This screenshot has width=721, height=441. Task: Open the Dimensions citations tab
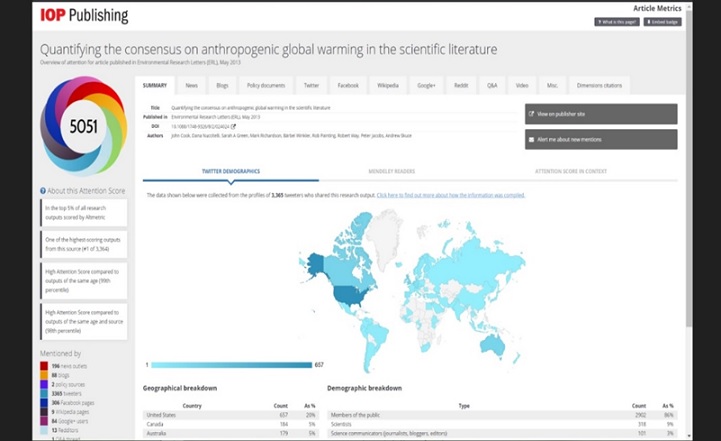click(x=602, y=86)
